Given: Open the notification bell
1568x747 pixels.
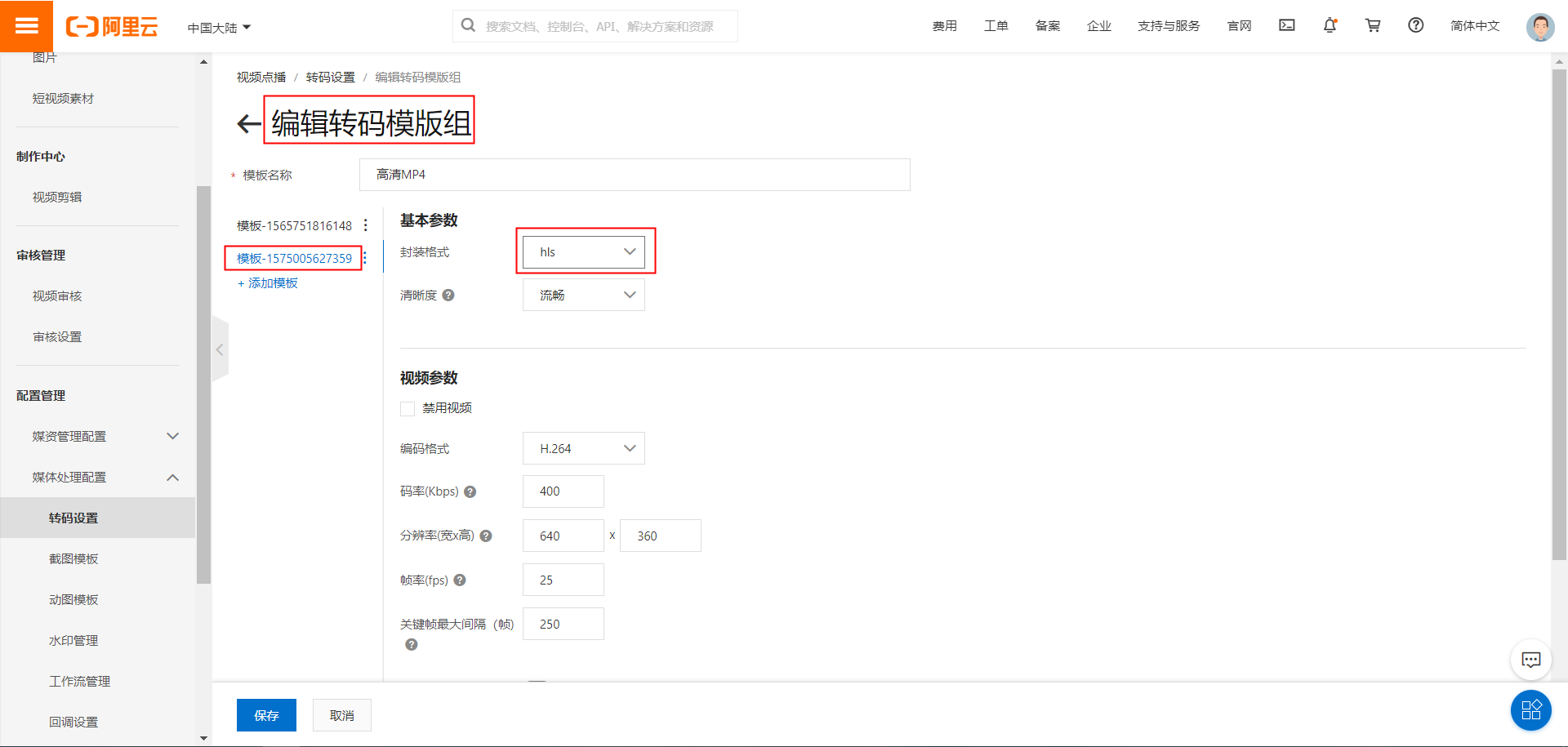Looking at the screenshot, I should (1330, 25).
